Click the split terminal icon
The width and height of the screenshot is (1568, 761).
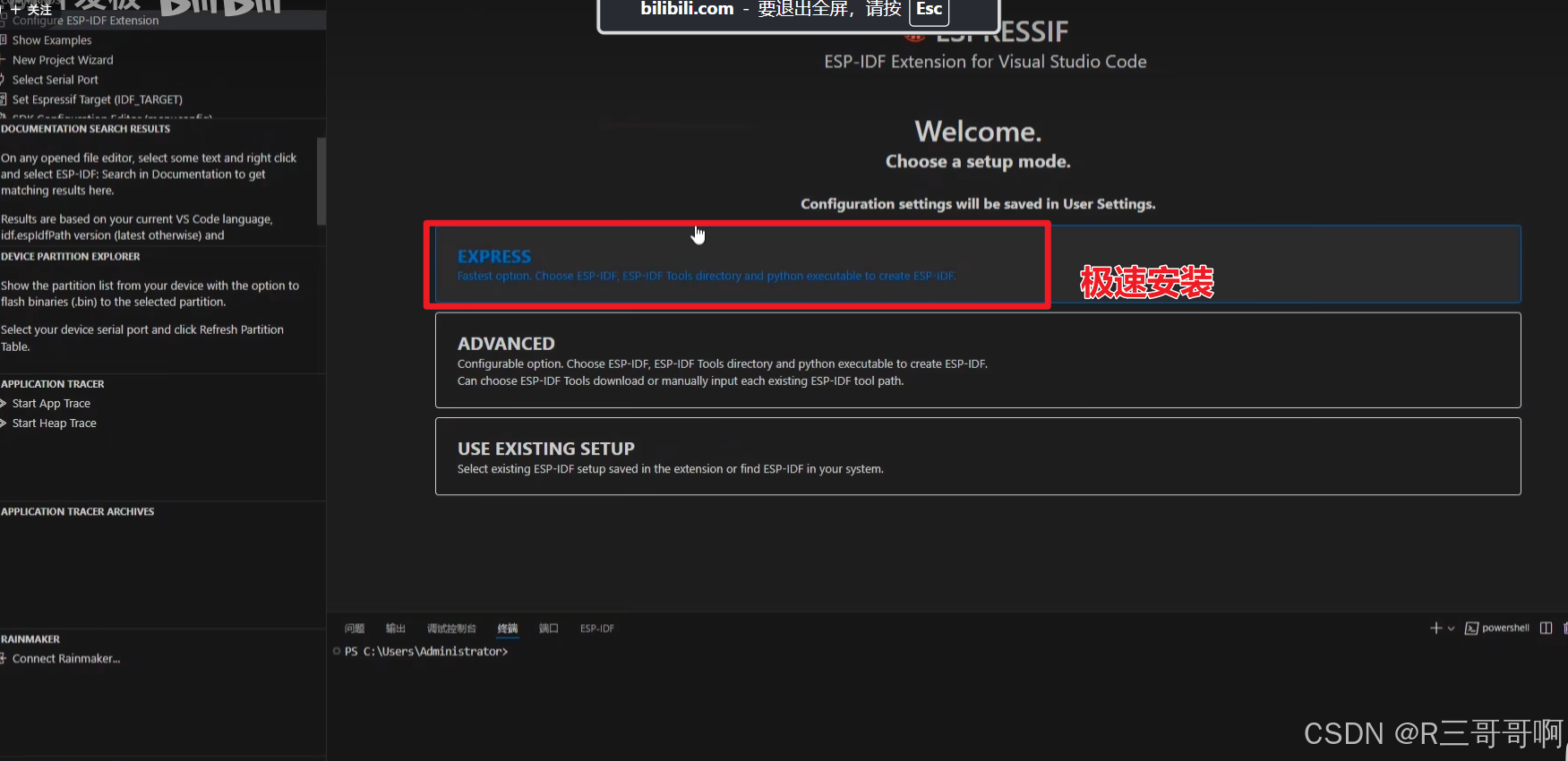click(x=1546, y=628)
